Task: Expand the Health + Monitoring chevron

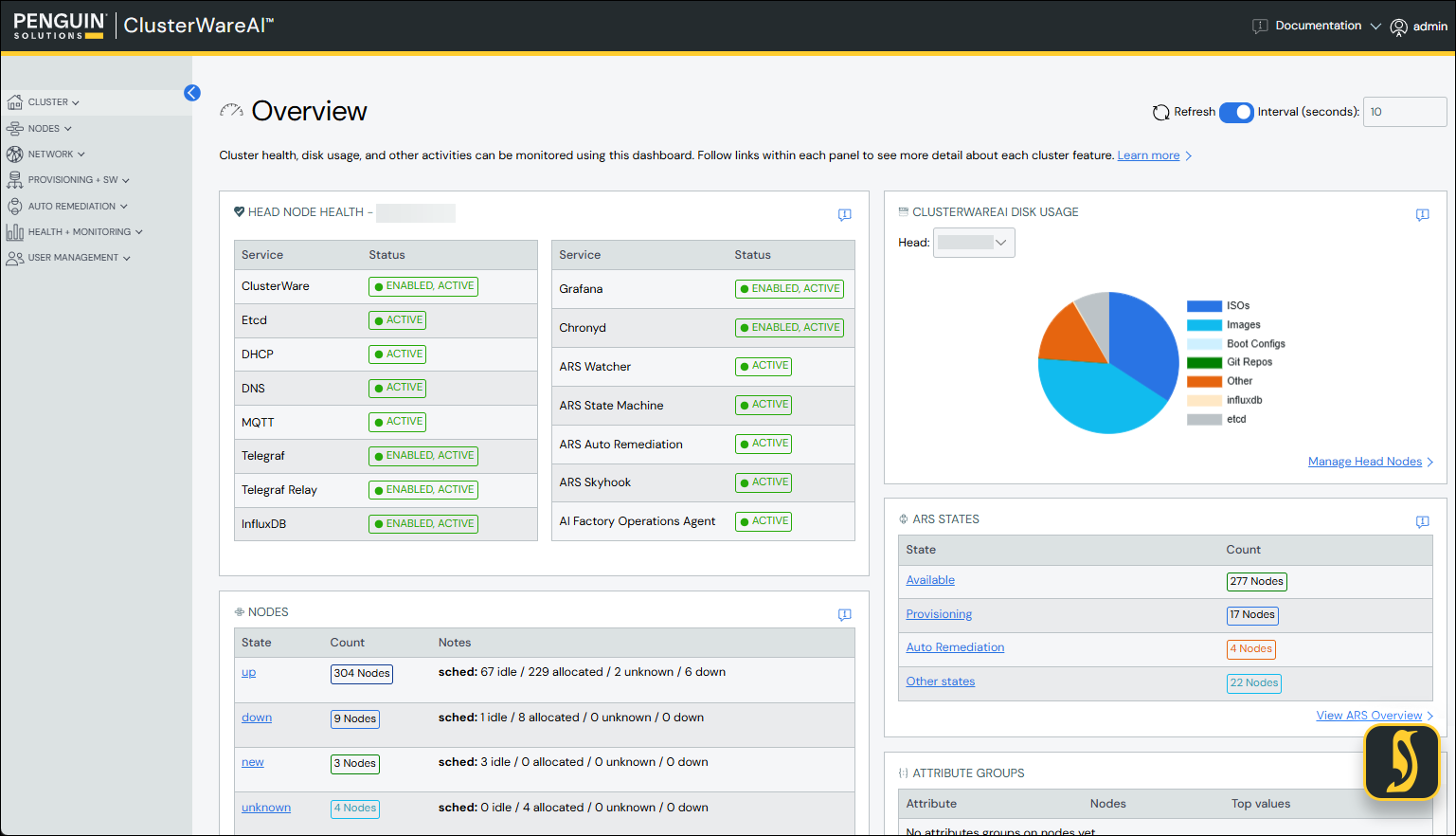Action: (x=139, y=232)
